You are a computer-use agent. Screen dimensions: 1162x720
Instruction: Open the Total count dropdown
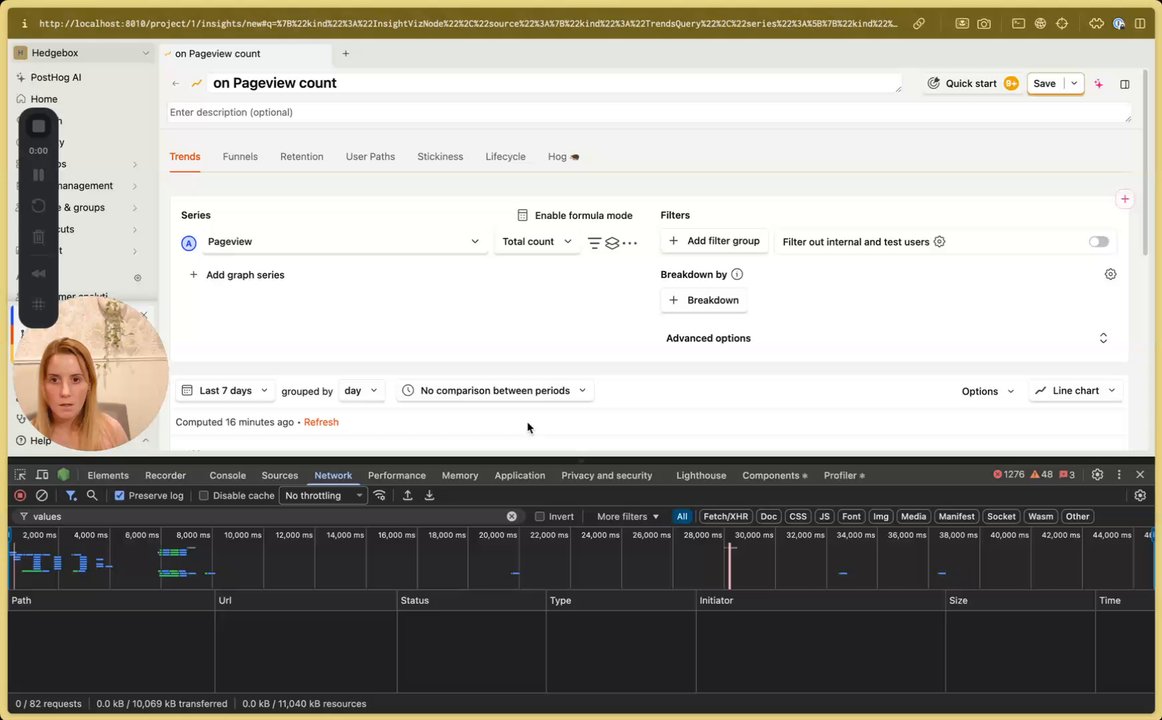(x=537, y=241)
